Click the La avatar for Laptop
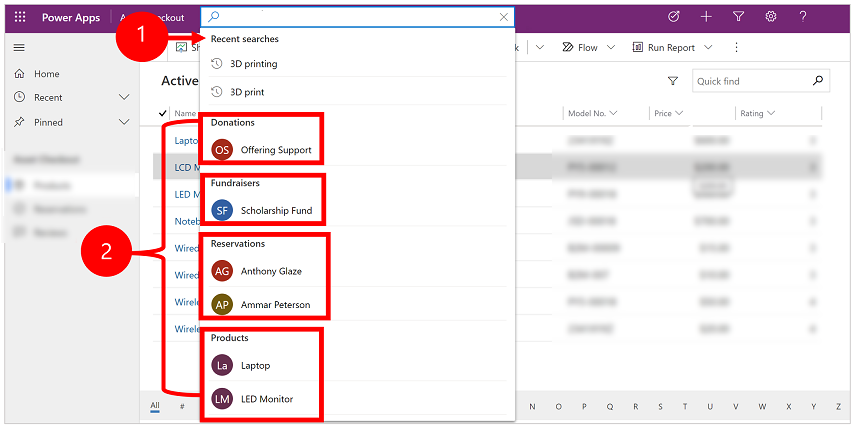 (222, 365)
